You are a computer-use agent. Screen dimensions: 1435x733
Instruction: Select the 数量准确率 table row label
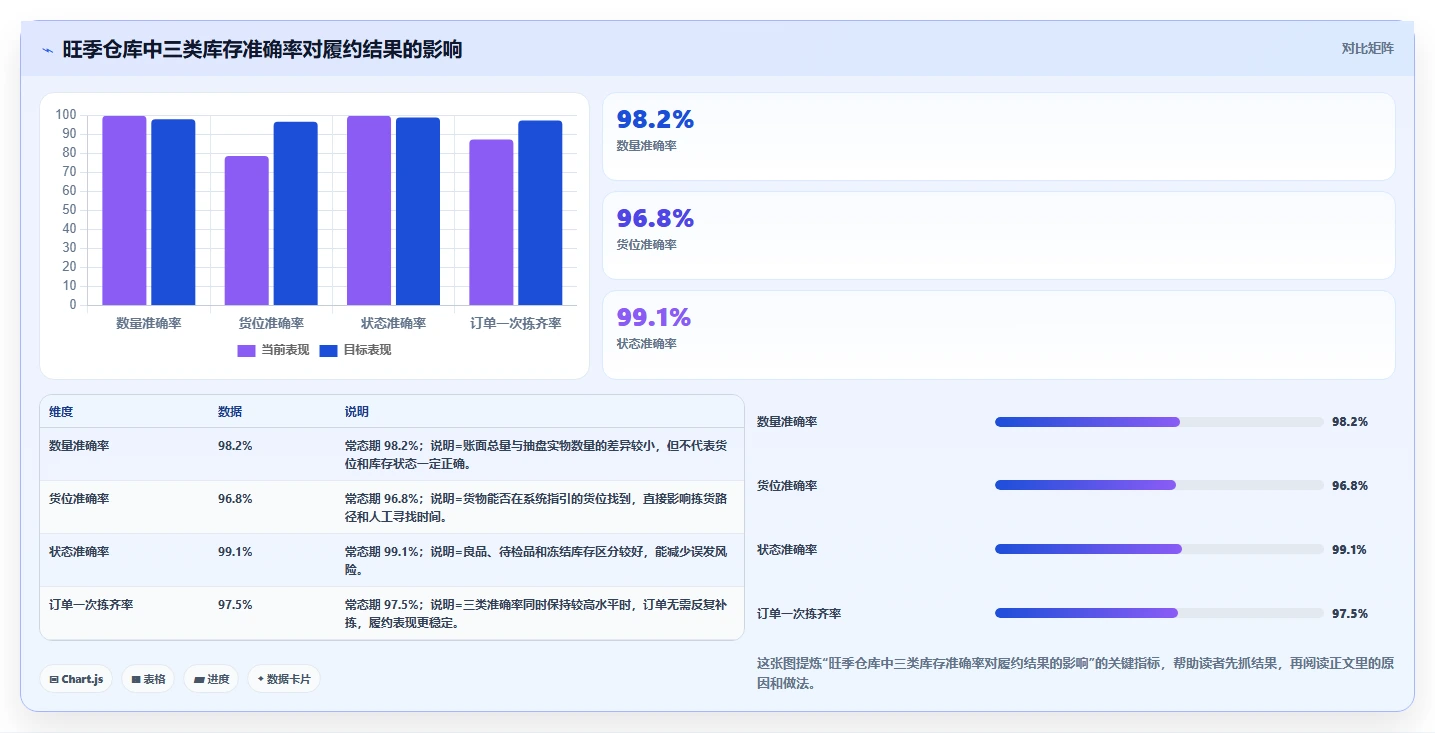tap(79, 445)
